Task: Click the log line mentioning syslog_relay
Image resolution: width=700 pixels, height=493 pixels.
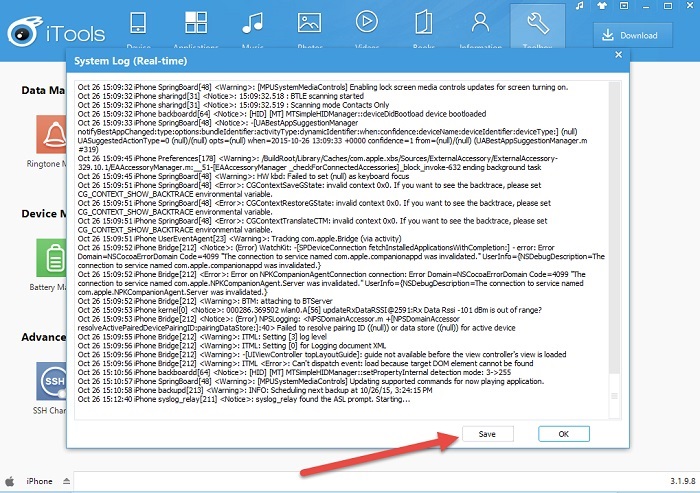Action: [x=244, y=399]
